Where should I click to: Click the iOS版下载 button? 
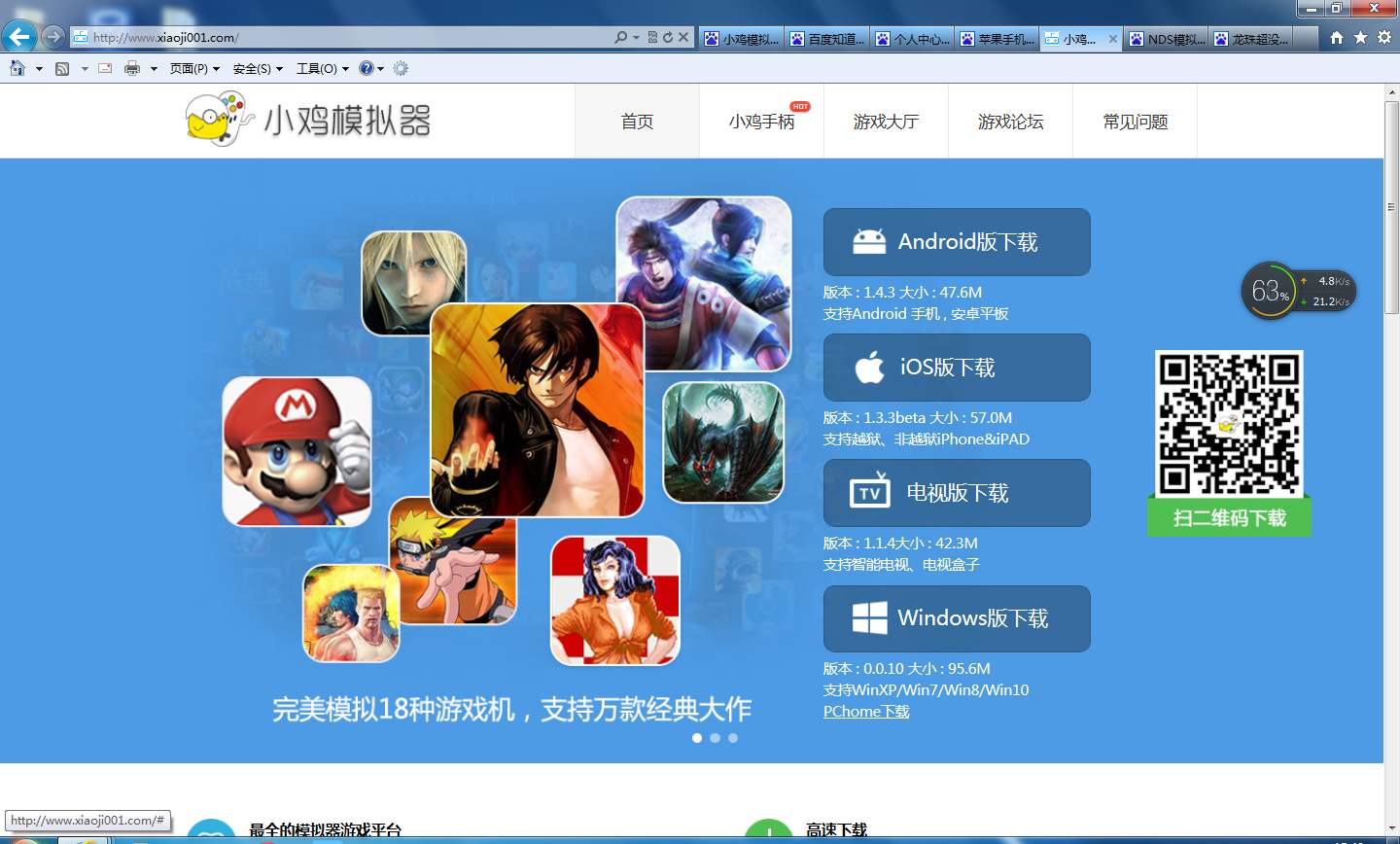click(957, 367)
